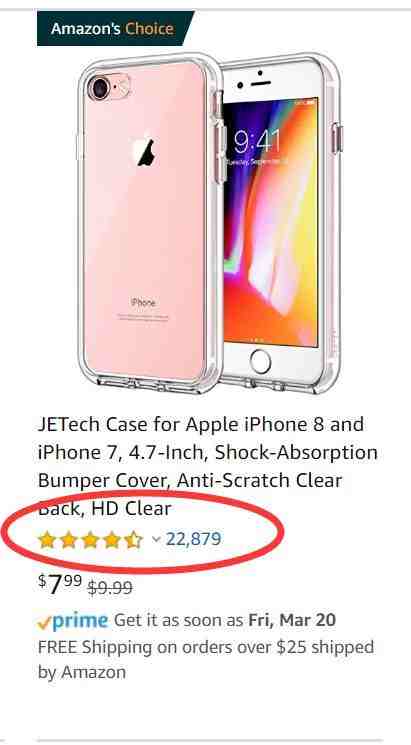The width and height of the screenshot is (411, 745).
Task: Click the rear camera lens on phone image
Action: click(x=100, y=88)
